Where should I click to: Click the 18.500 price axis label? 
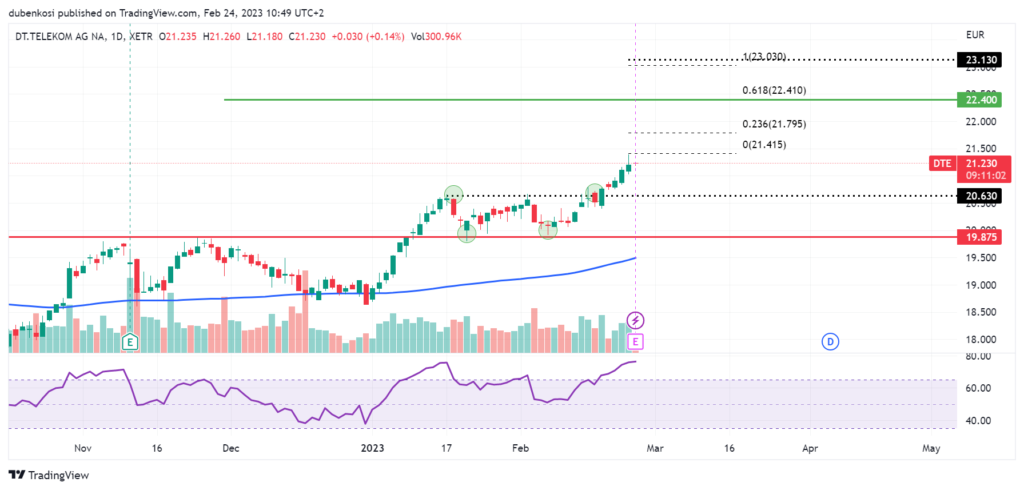(x=980, y=313)
